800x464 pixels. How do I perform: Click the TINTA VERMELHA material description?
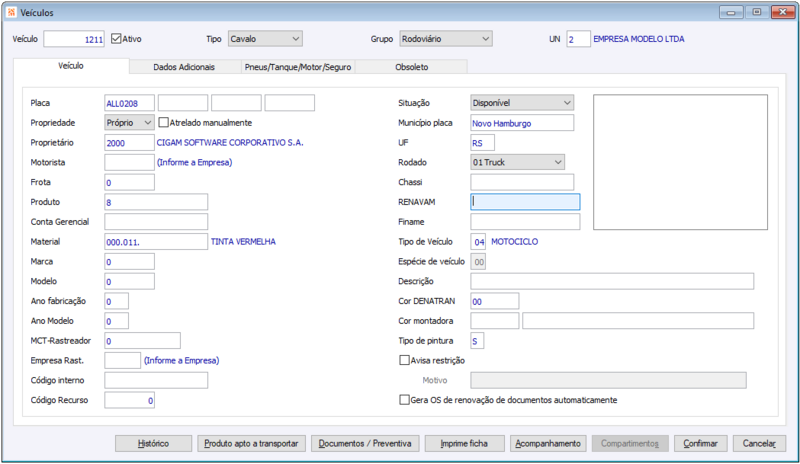[x=243, y=241]
